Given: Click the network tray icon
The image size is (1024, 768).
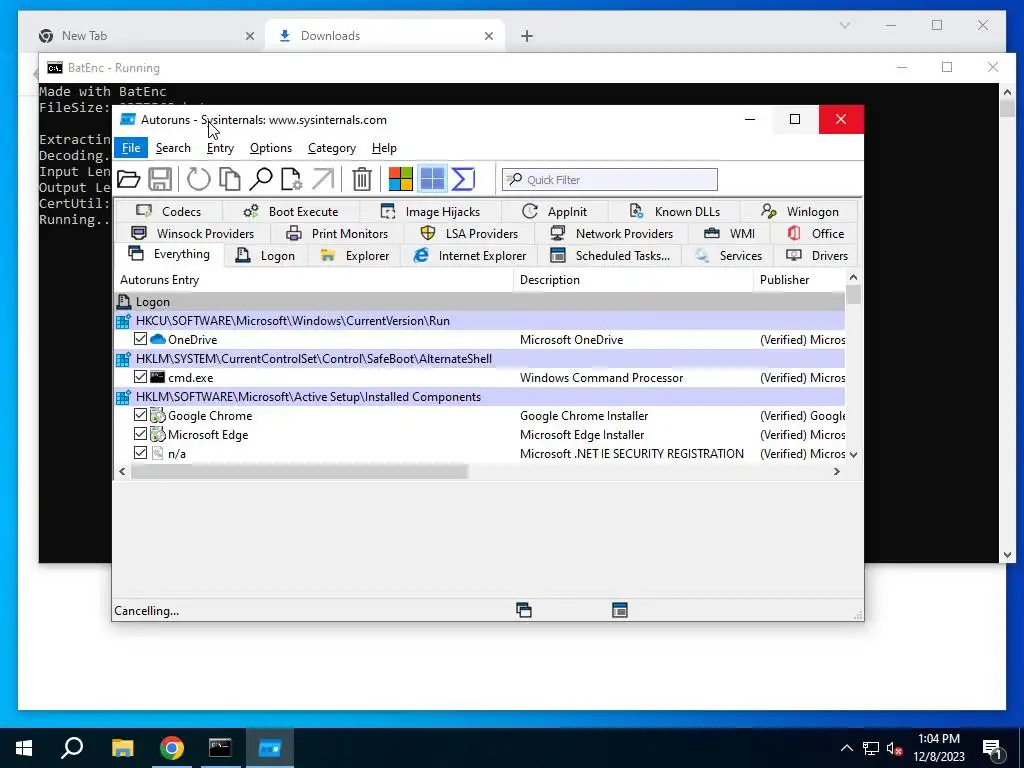Looking at the screenshot, I should click(871, 748).
